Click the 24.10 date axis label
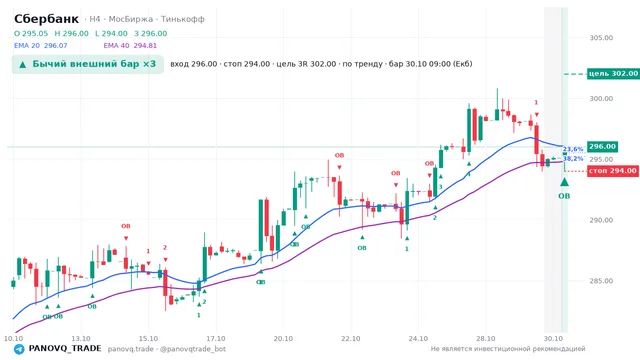The height and width of the screenshot is (360, 640). point(418,338)
